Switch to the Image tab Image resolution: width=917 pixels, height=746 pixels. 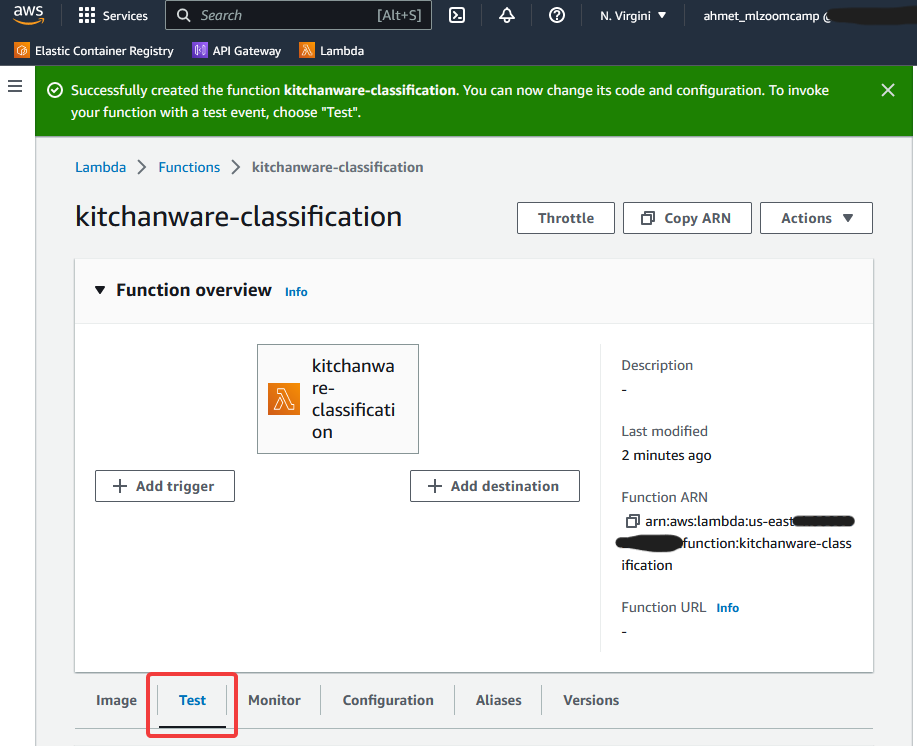coord(116,700)
